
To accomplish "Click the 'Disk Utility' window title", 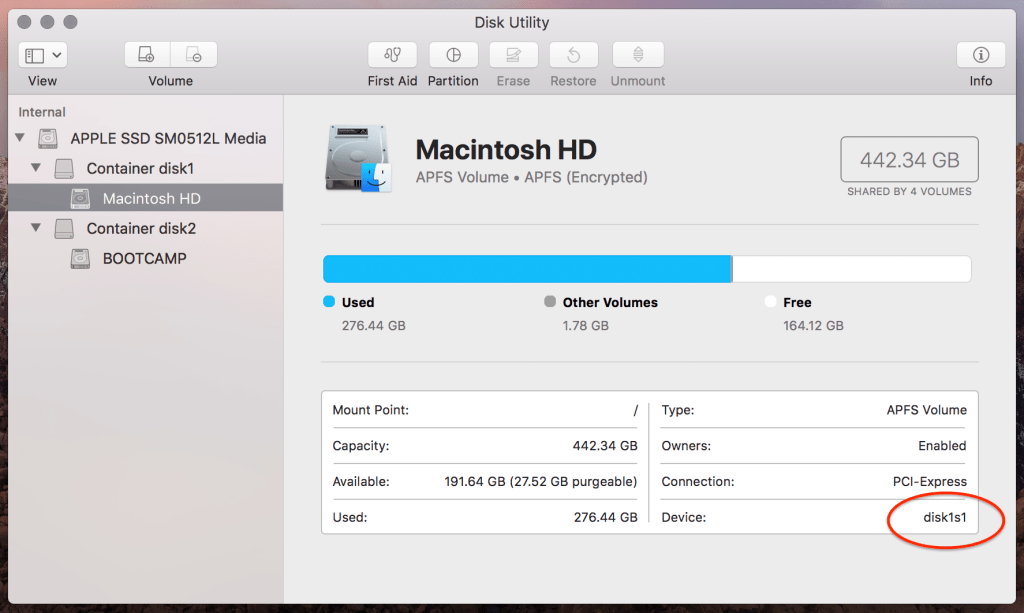I will (x=511, y=22).
